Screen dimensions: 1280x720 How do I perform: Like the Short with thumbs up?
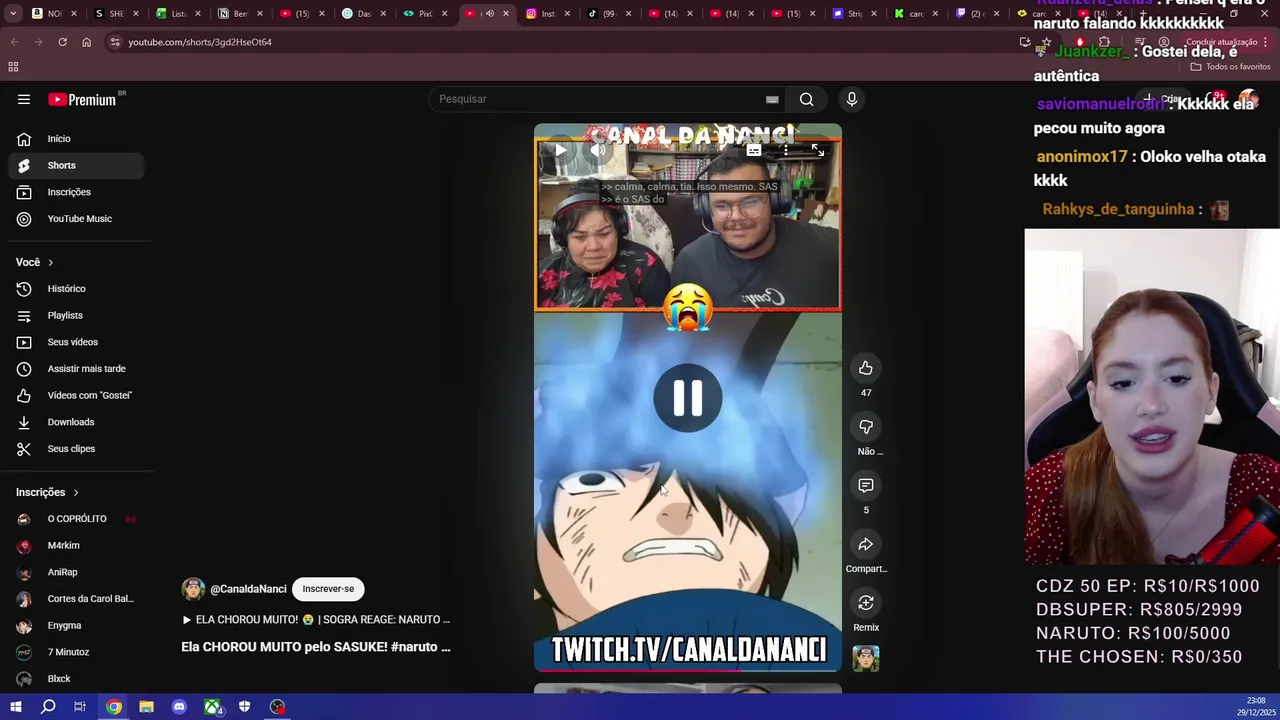click(866, 369)
